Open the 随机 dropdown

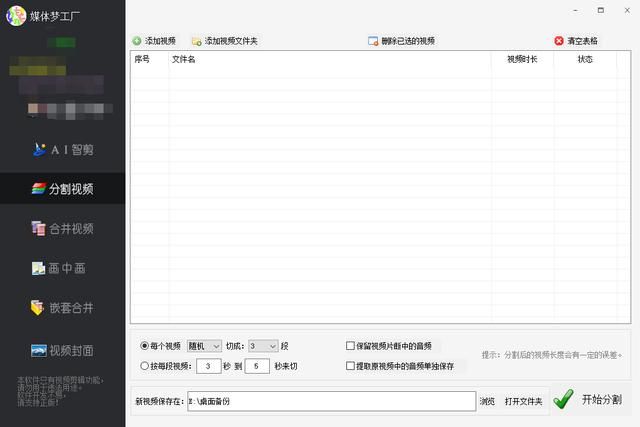pos(204,346)
